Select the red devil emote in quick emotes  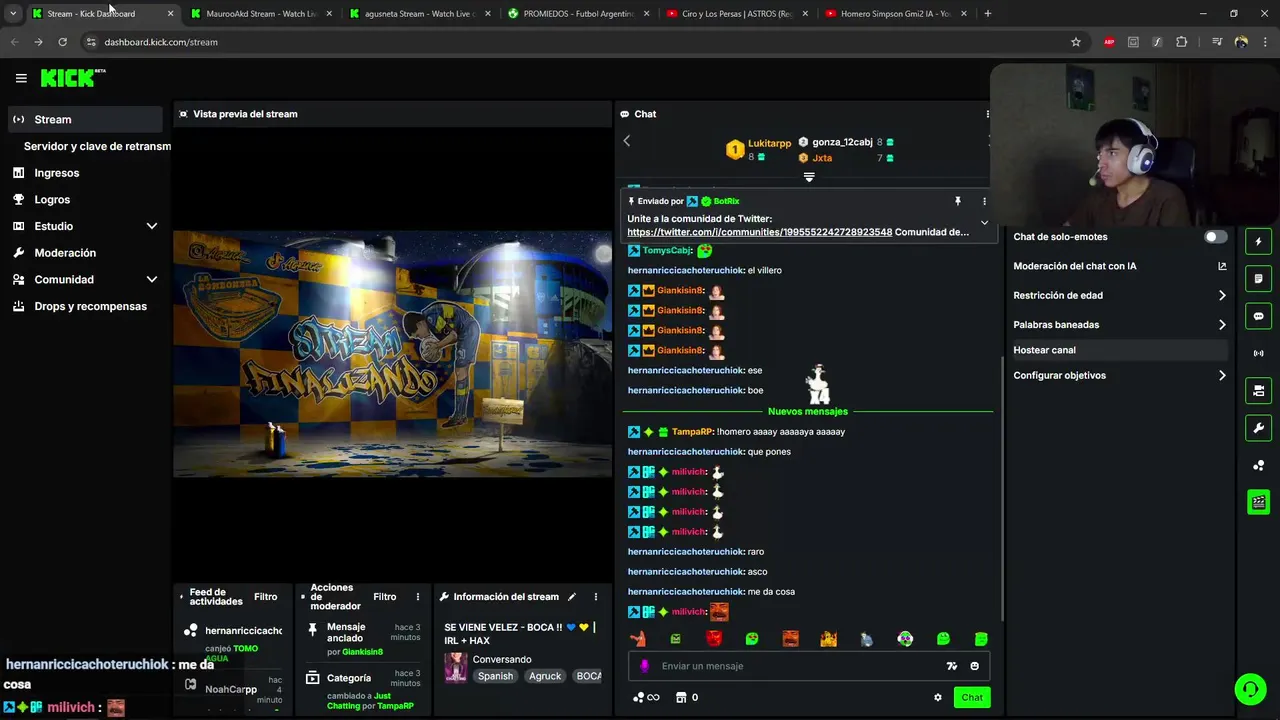[x=714, y=639]
